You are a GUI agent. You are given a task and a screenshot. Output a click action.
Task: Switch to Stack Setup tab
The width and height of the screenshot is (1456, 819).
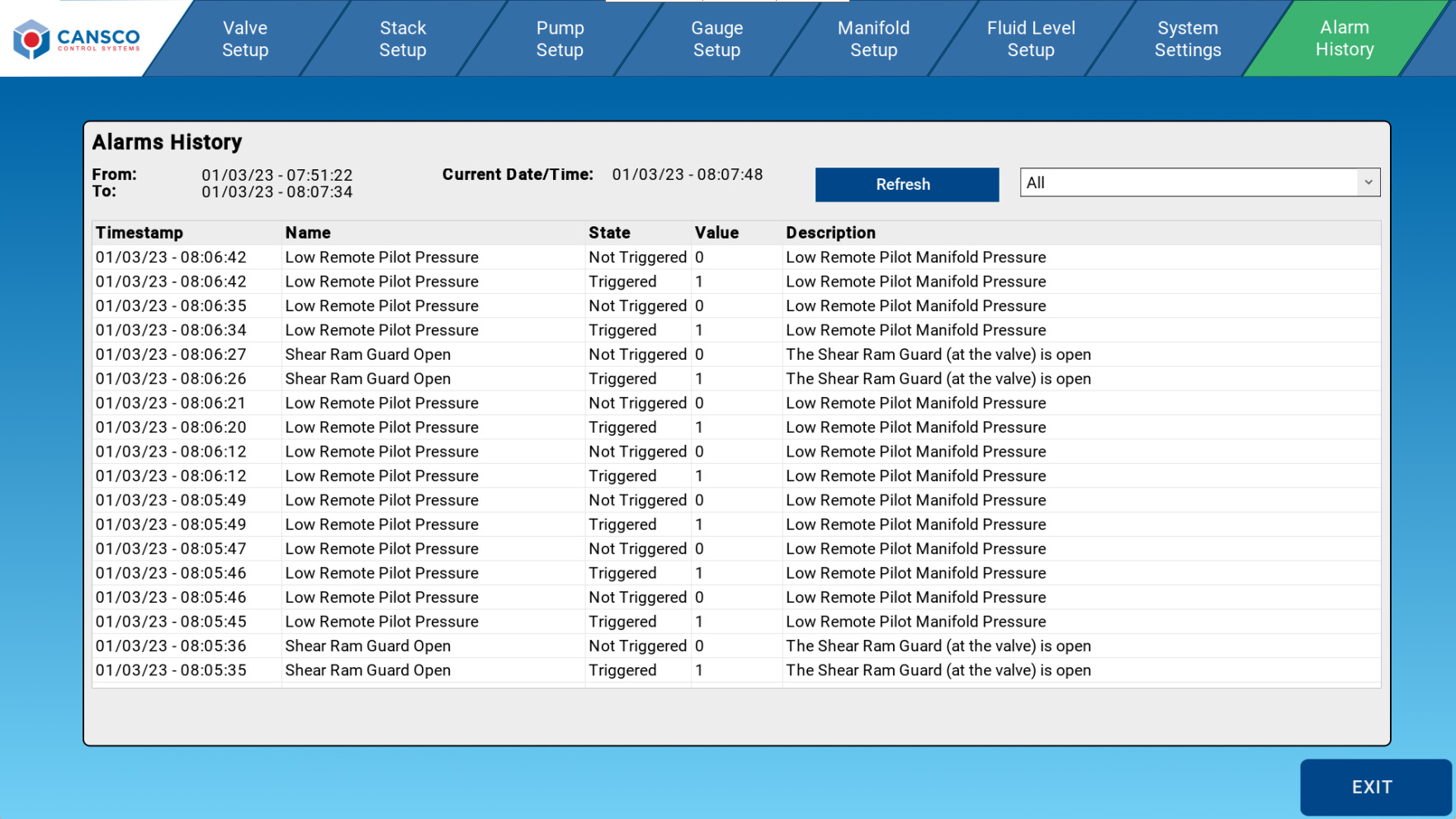[403, 39]
